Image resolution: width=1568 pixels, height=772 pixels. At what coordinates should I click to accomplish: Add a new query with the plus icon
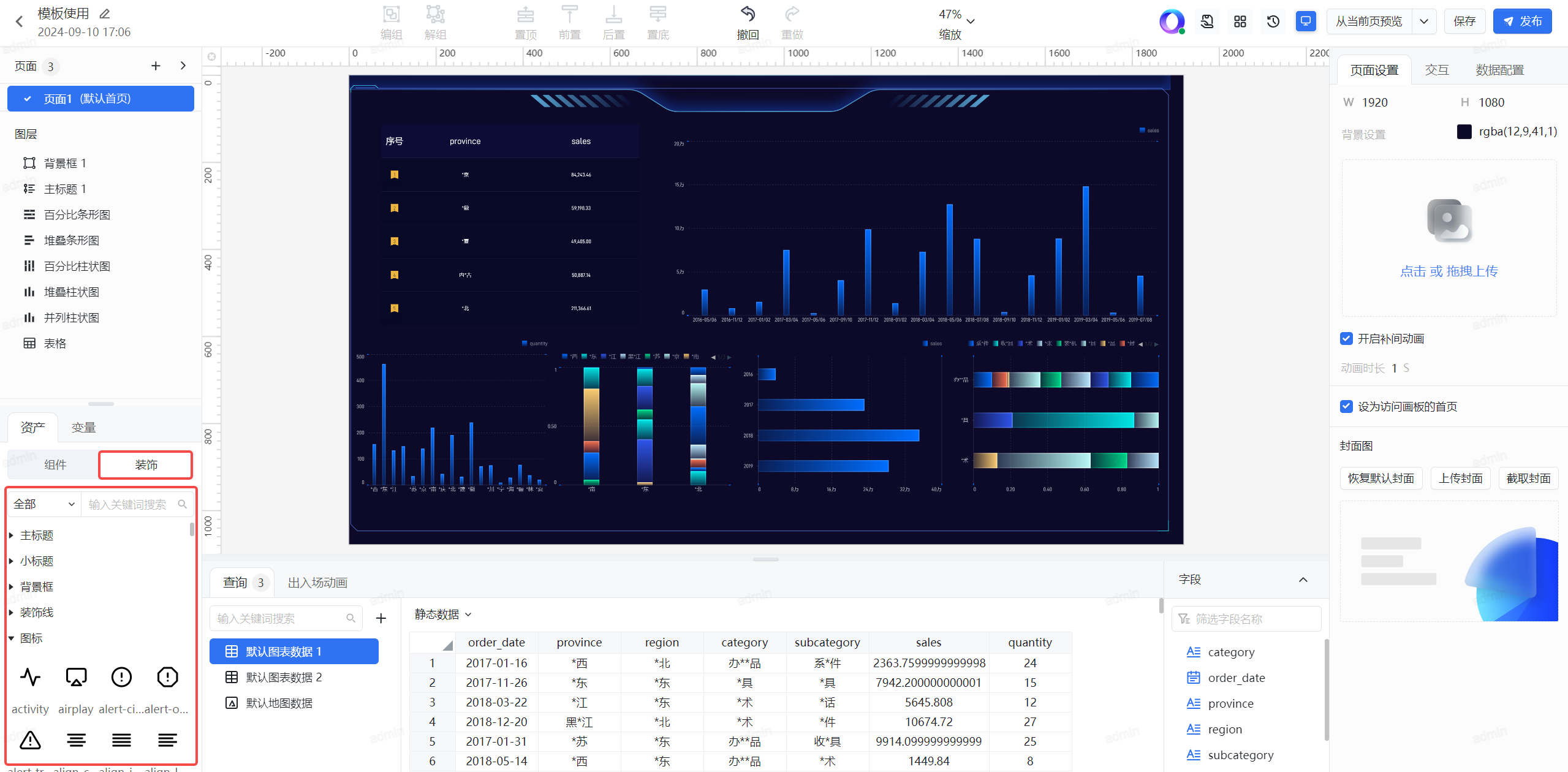coord(381,618)
